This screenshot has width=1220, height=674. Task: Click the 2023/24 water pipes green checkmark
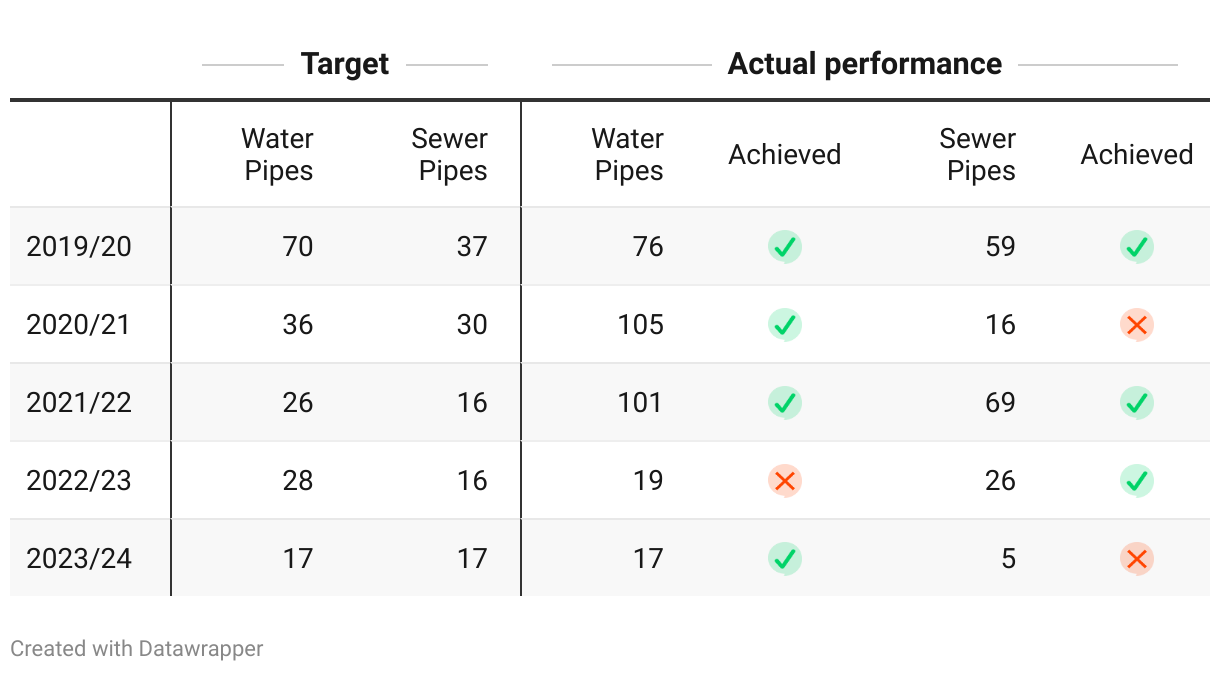pos(785,558)
